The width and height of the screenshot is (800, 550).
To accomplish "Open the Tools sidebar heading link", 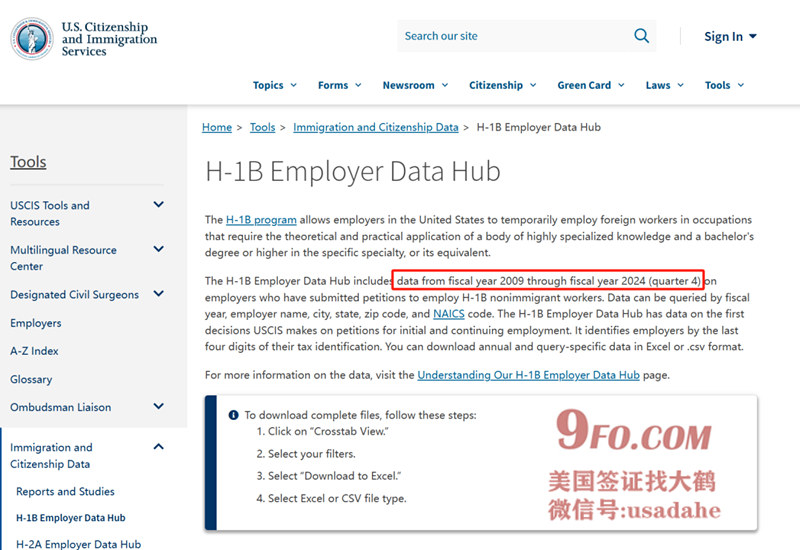I will [28, 162].
